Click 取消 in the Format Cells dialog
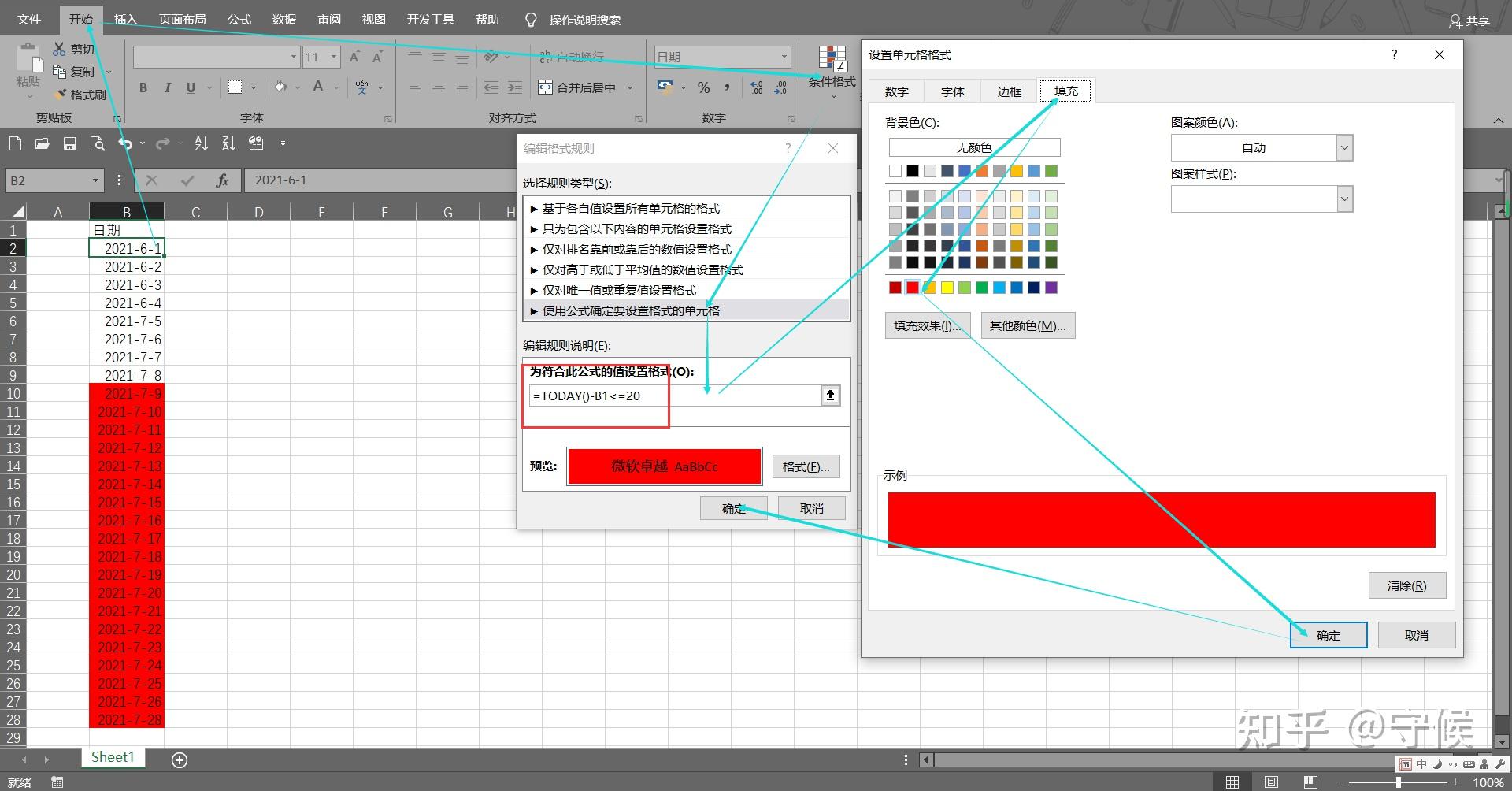 (1417, 635)
